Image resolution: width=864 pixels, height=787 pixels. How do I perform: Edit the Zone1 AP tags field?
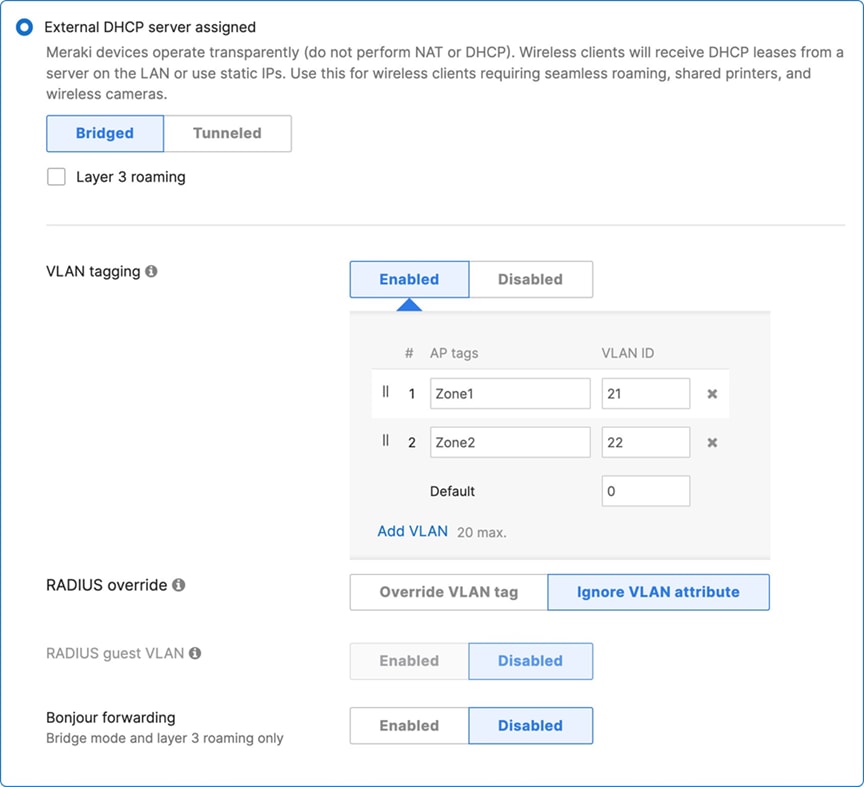click(510, 394)
